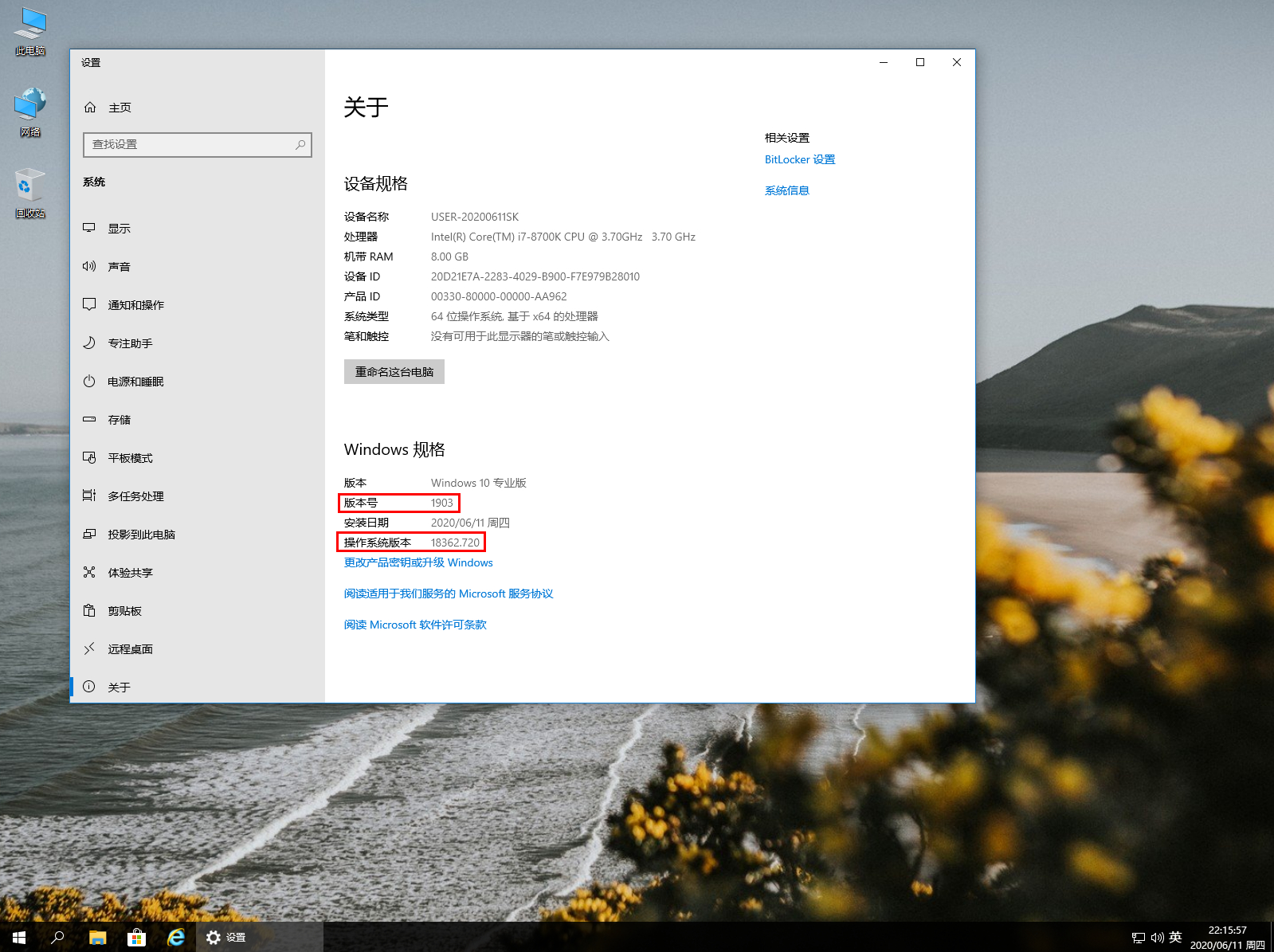Click the remote desktop icon for 远程桌面
This screenshot has width=1274, height=952.
[x=89, y=649]
